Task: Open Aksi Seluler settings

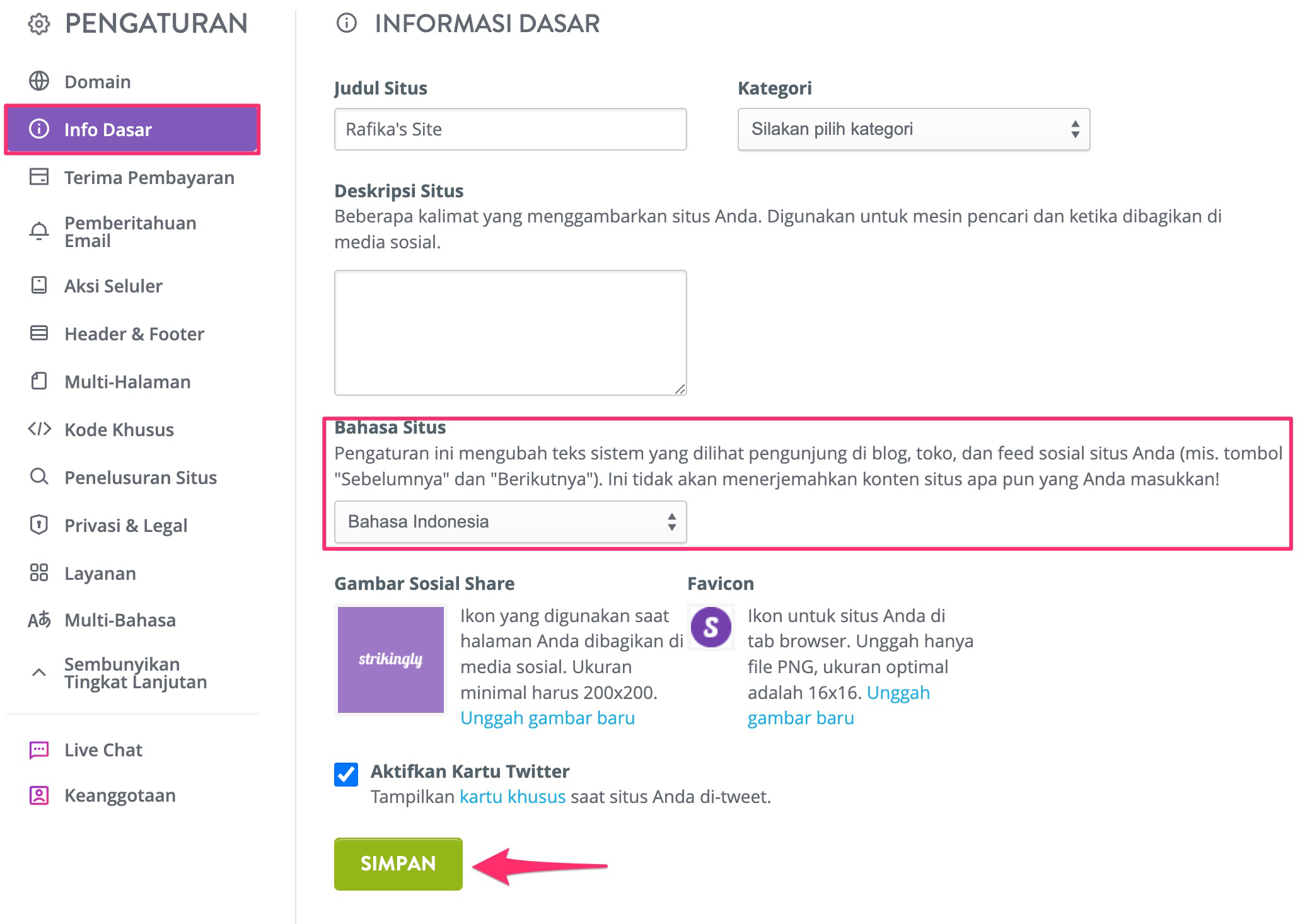Action: click(x=113, y=286)
